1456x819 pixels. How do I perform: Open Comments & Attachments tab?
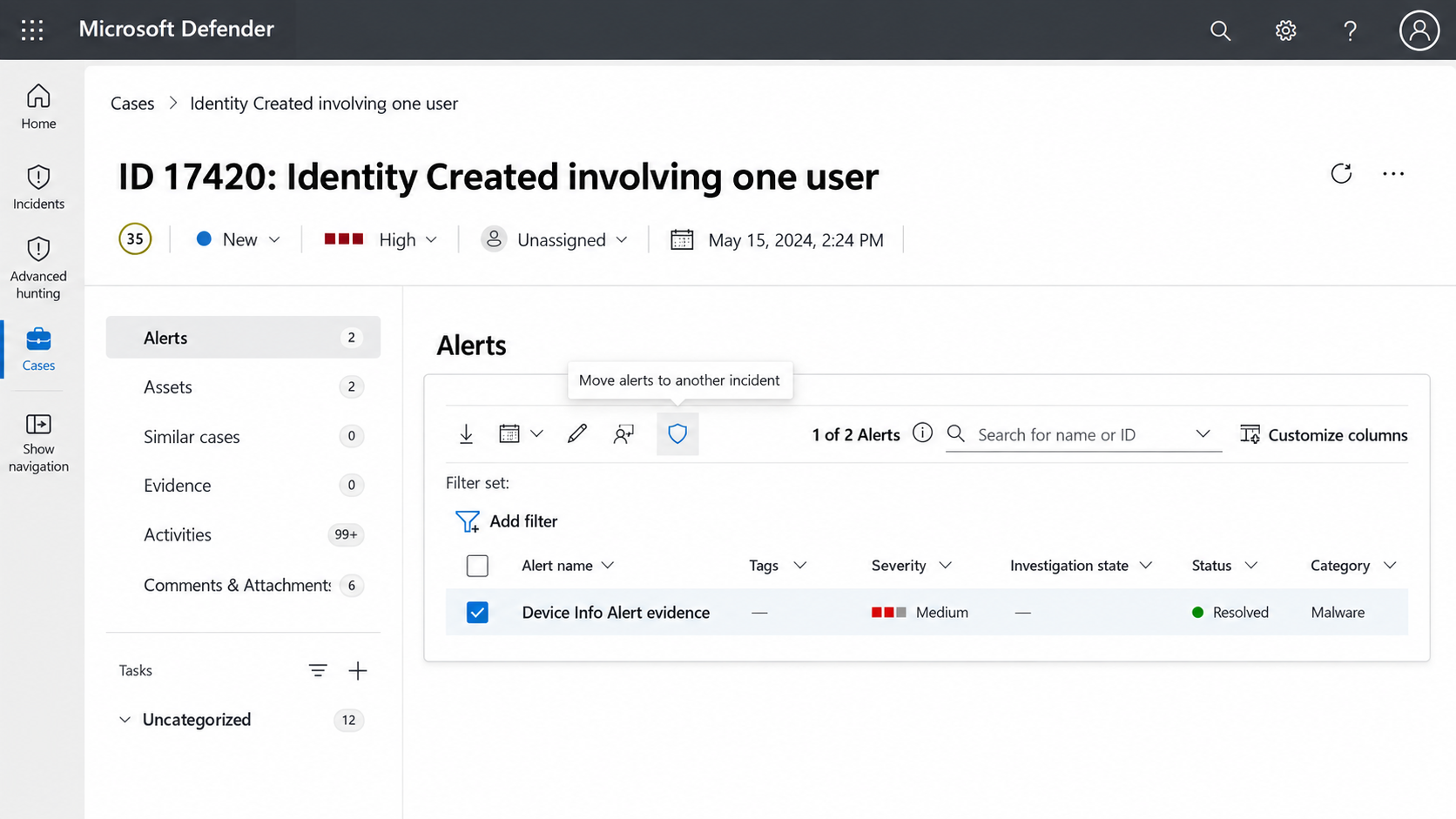click(x=243, y=585)
